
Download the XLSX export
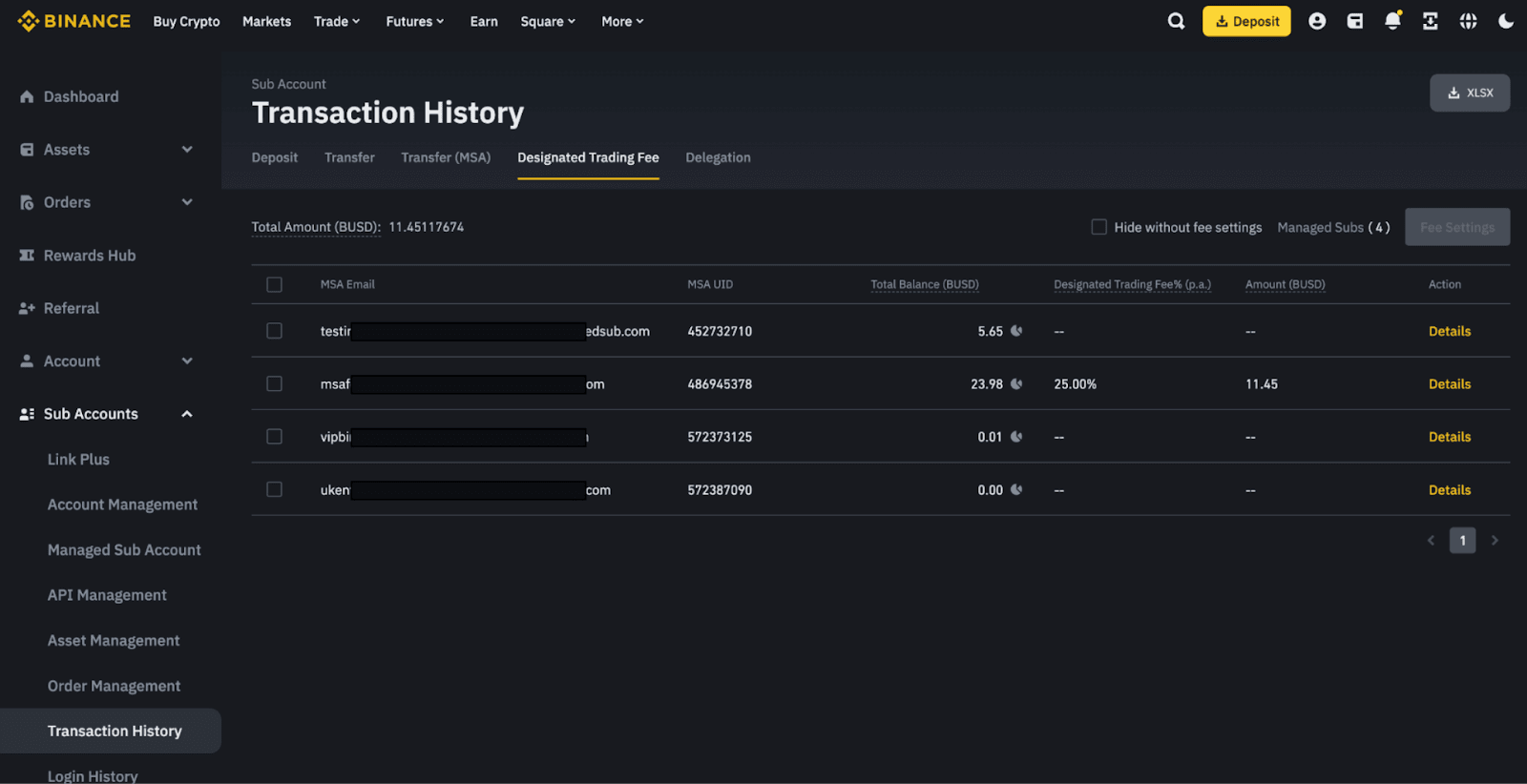(1470, 93)
